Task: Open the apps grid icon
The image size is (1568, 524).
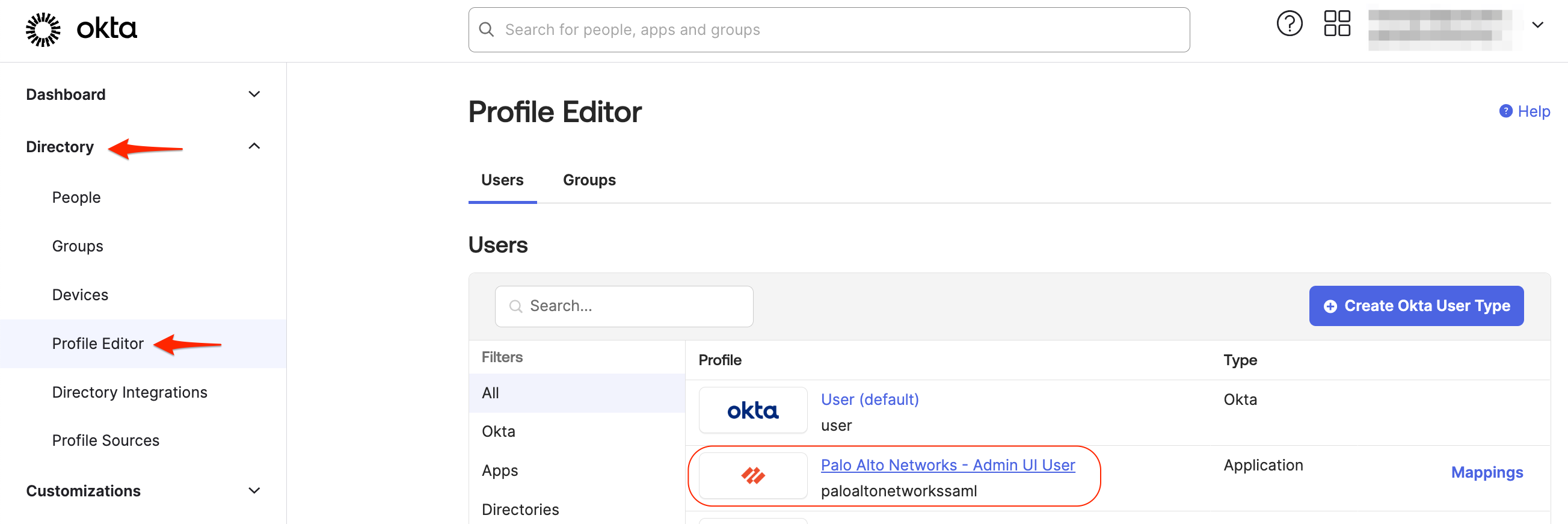Action: (1336, 24)
